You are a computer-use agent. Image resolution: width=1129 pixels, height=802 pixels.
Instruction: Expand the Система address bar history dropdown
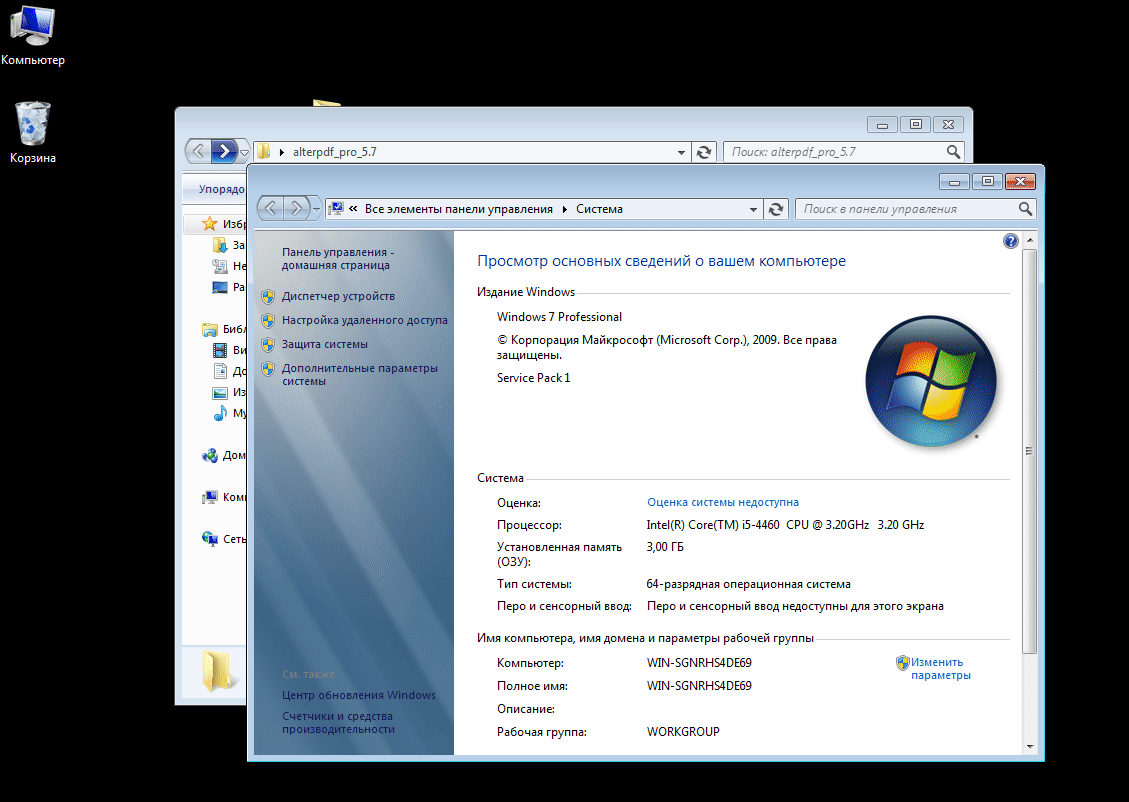coord(753,209)
